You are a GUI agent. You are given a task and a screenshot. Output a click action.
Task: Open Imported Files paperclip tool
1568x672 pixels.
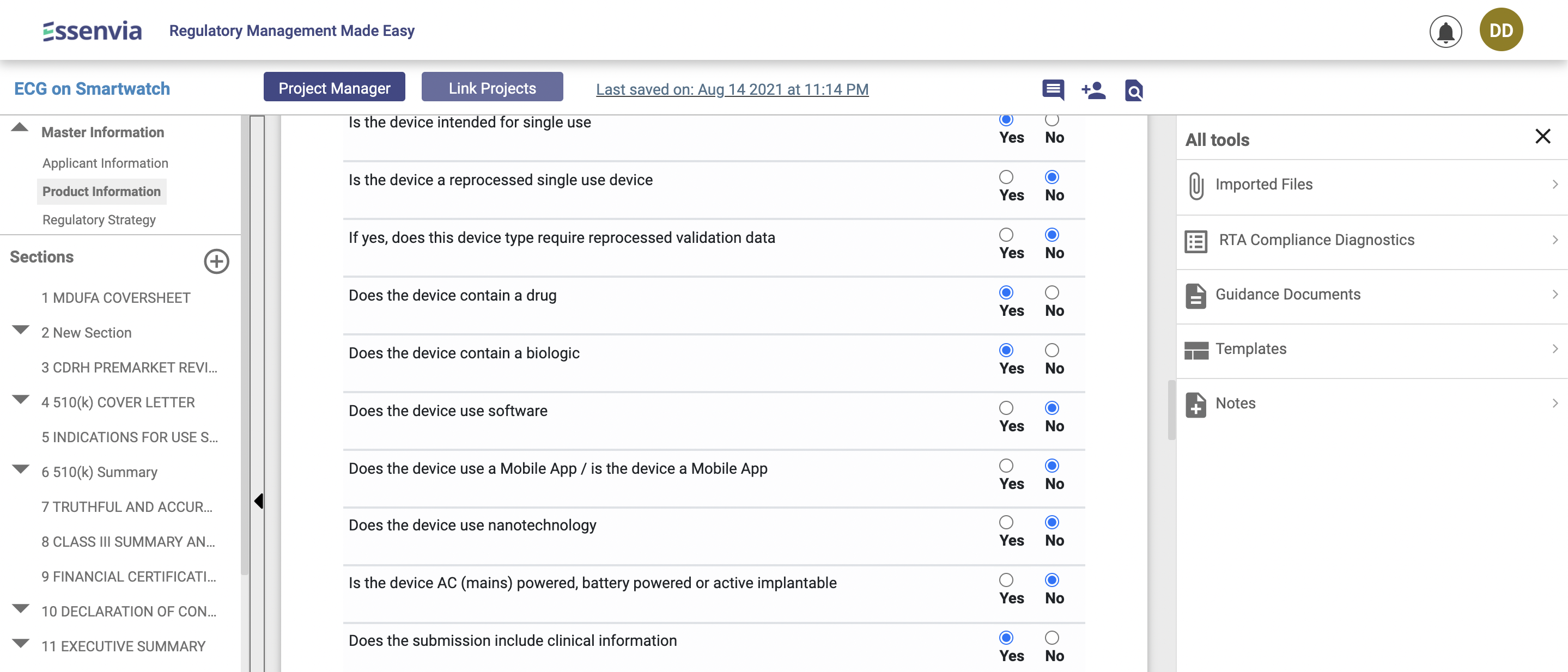point(1263,184)
